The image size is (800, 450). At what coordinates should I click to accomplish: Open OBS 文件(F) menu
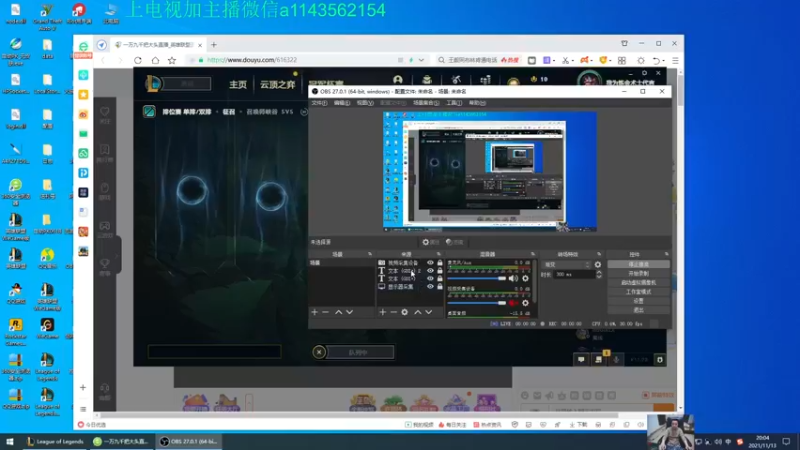pyautogui.click(x=319, y=103)
